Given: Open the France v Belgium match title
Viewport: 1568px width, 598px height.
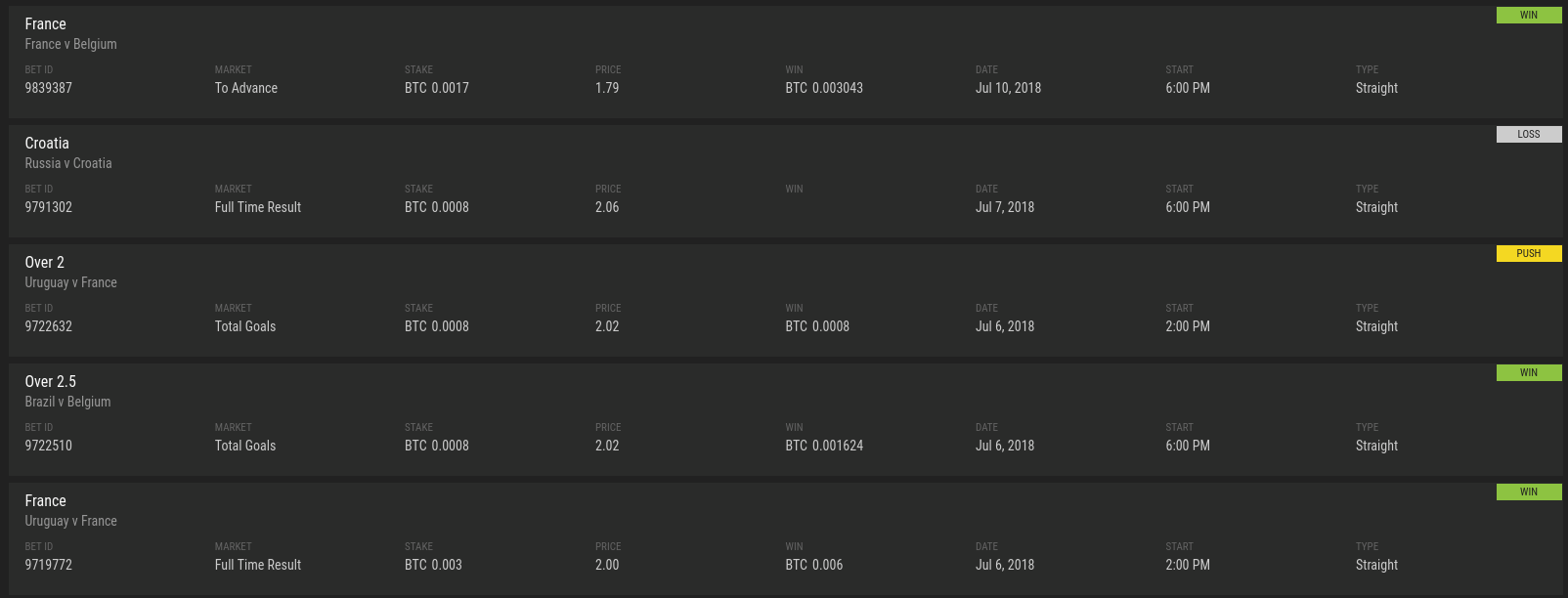Looking at the screenshot, I should tap(70, 44).
